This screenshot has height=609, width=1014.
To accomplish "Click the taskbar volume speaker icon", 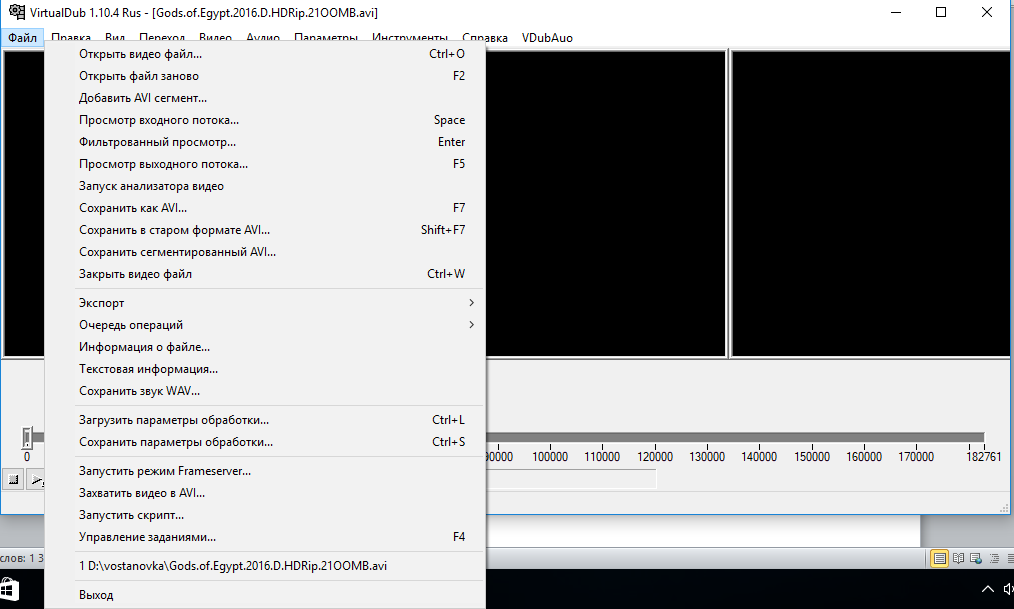I will click(x=1008, y=589).
